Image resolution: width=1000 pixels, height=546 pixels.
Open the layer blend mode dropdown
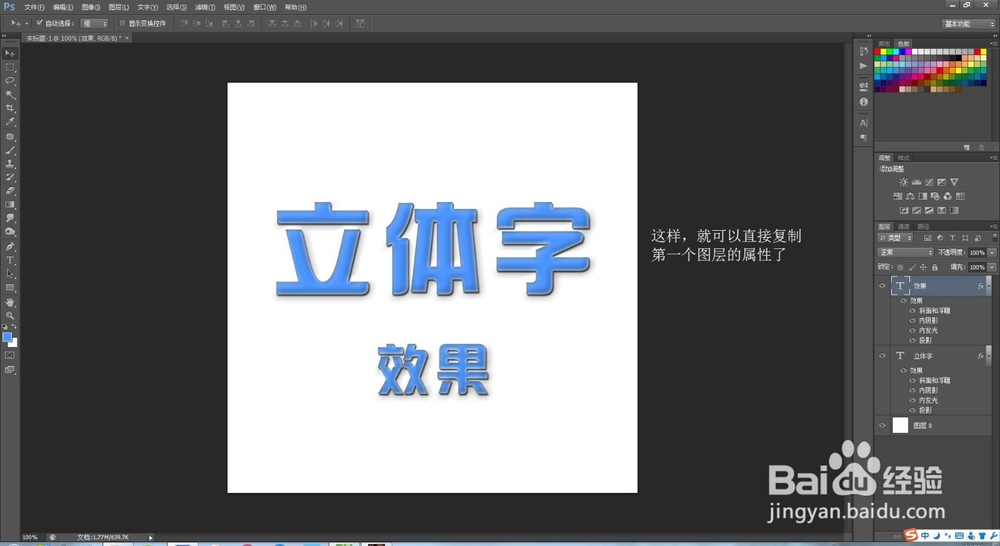(905, 253)
